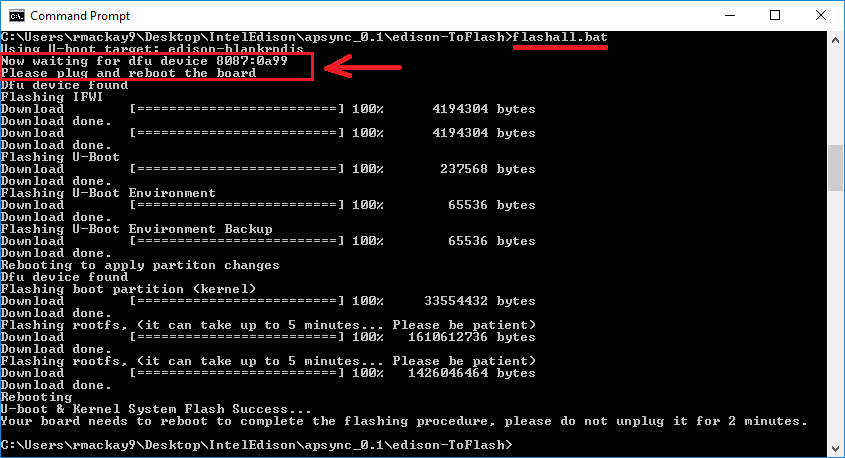Click the "Rebooting to apply partiton changes" line
The width and height of the screenshot is (845, 458).
(140, 265)
